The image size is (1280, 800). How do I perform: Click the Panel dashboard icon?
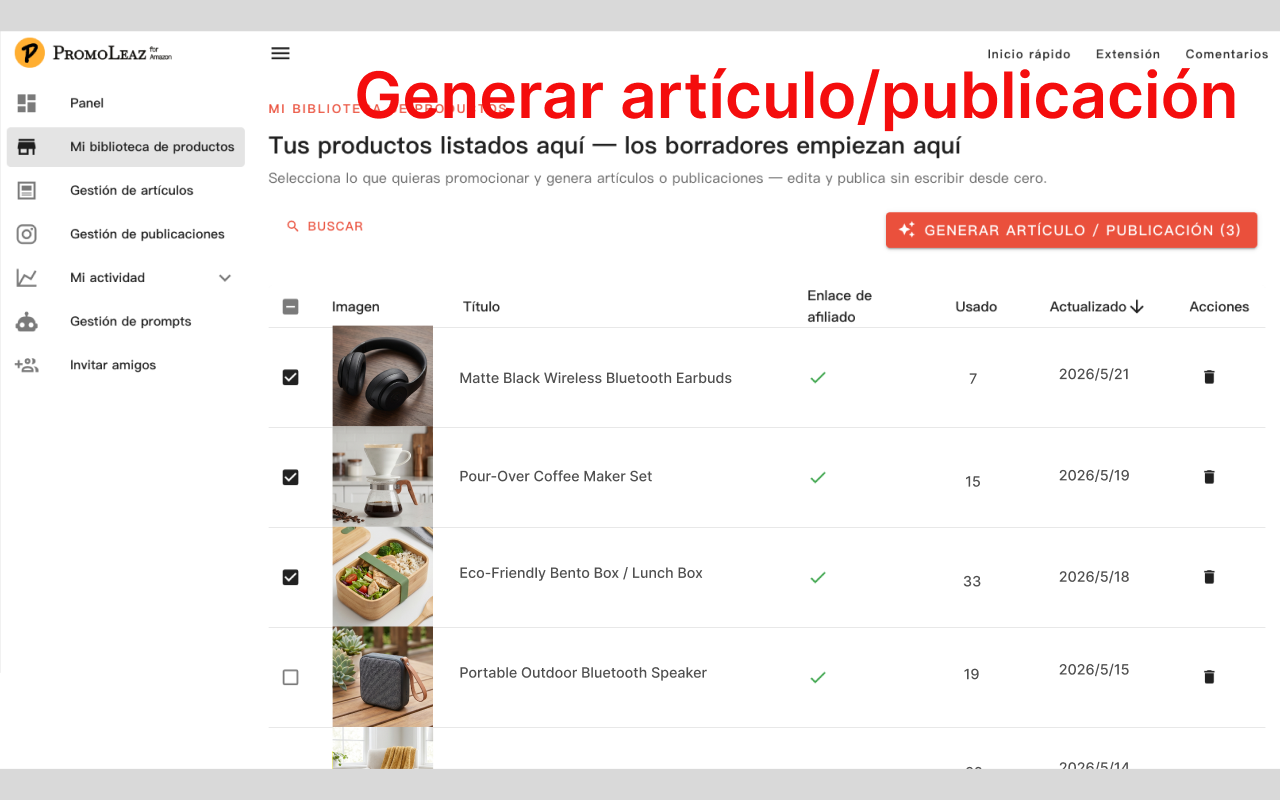27,103
